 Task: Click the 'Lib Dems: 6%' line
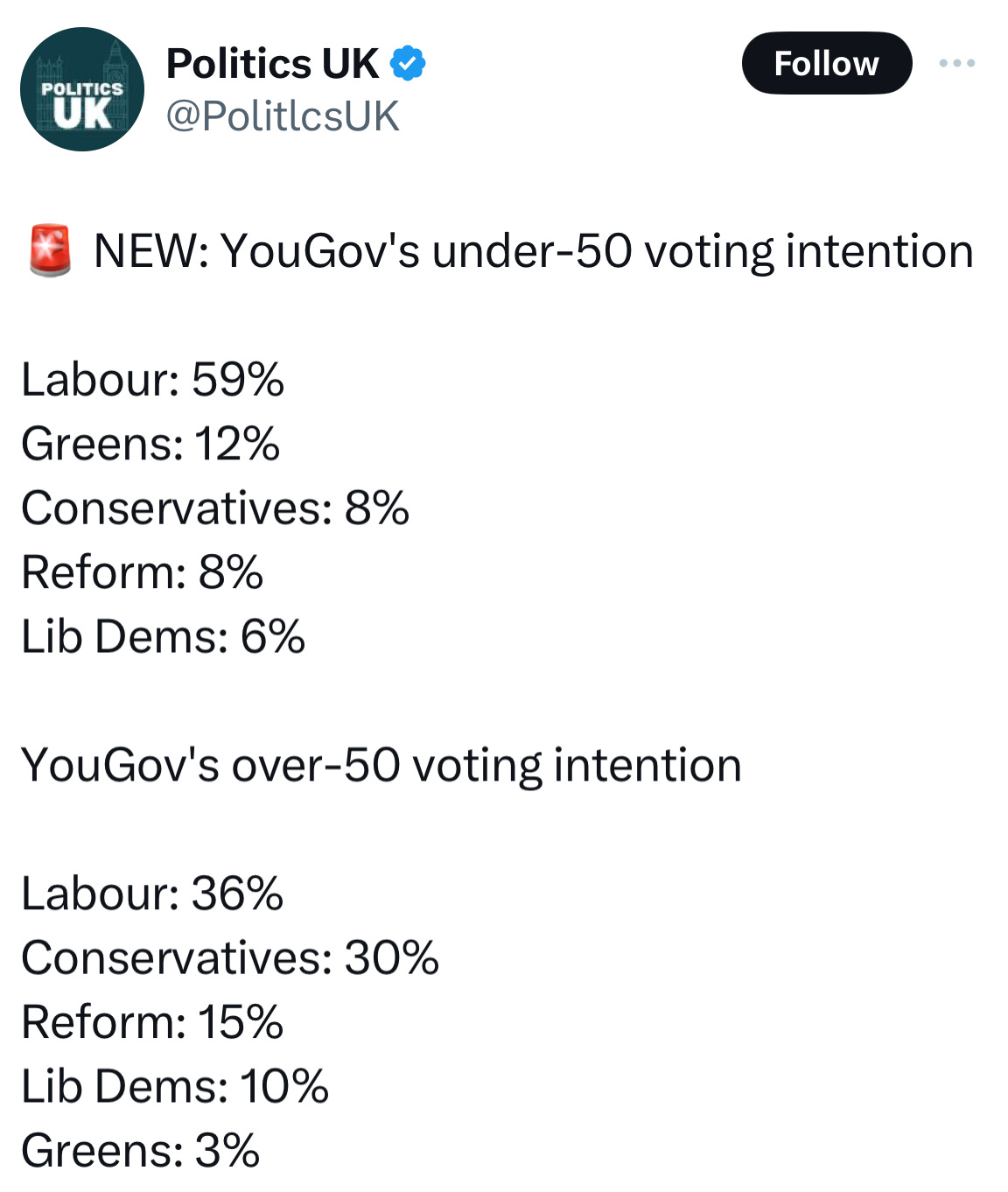tap(163, 636)
